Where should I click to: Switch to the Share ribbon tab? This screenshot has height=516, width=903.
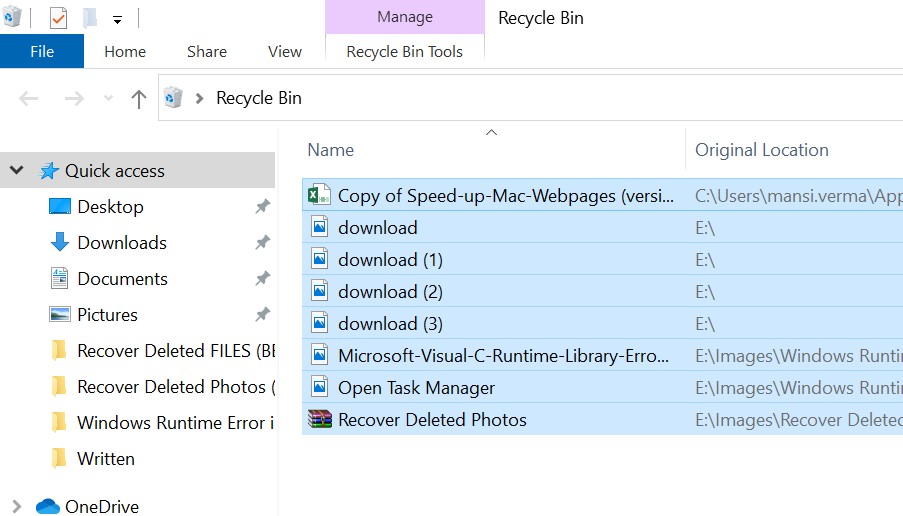tap(206, 51)
